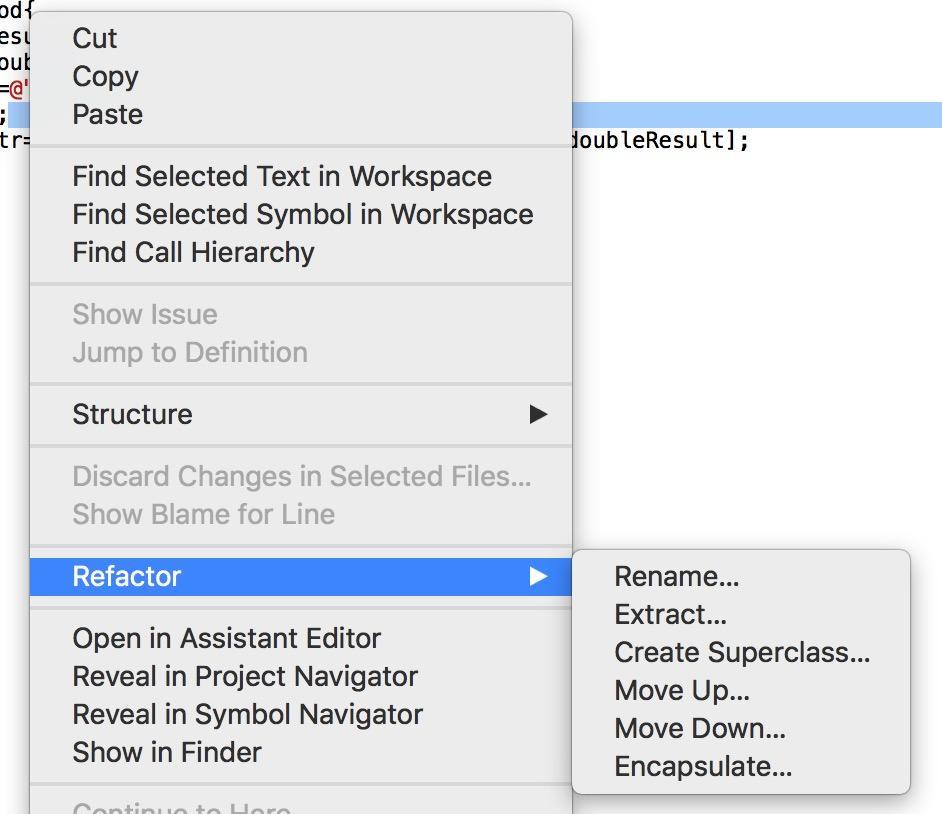Choose Reveal in Project Navigator

[x=244, y=677]
